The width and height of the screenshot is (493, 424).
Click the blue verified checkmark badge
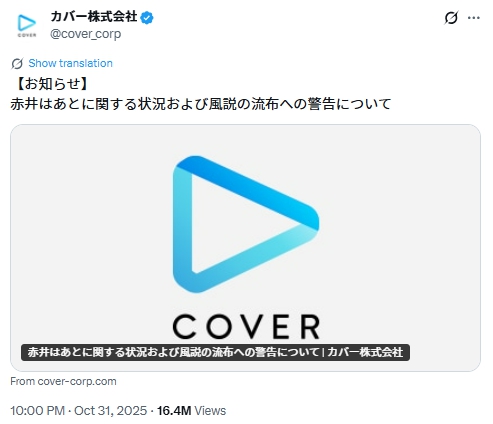(x=147, y=18)
